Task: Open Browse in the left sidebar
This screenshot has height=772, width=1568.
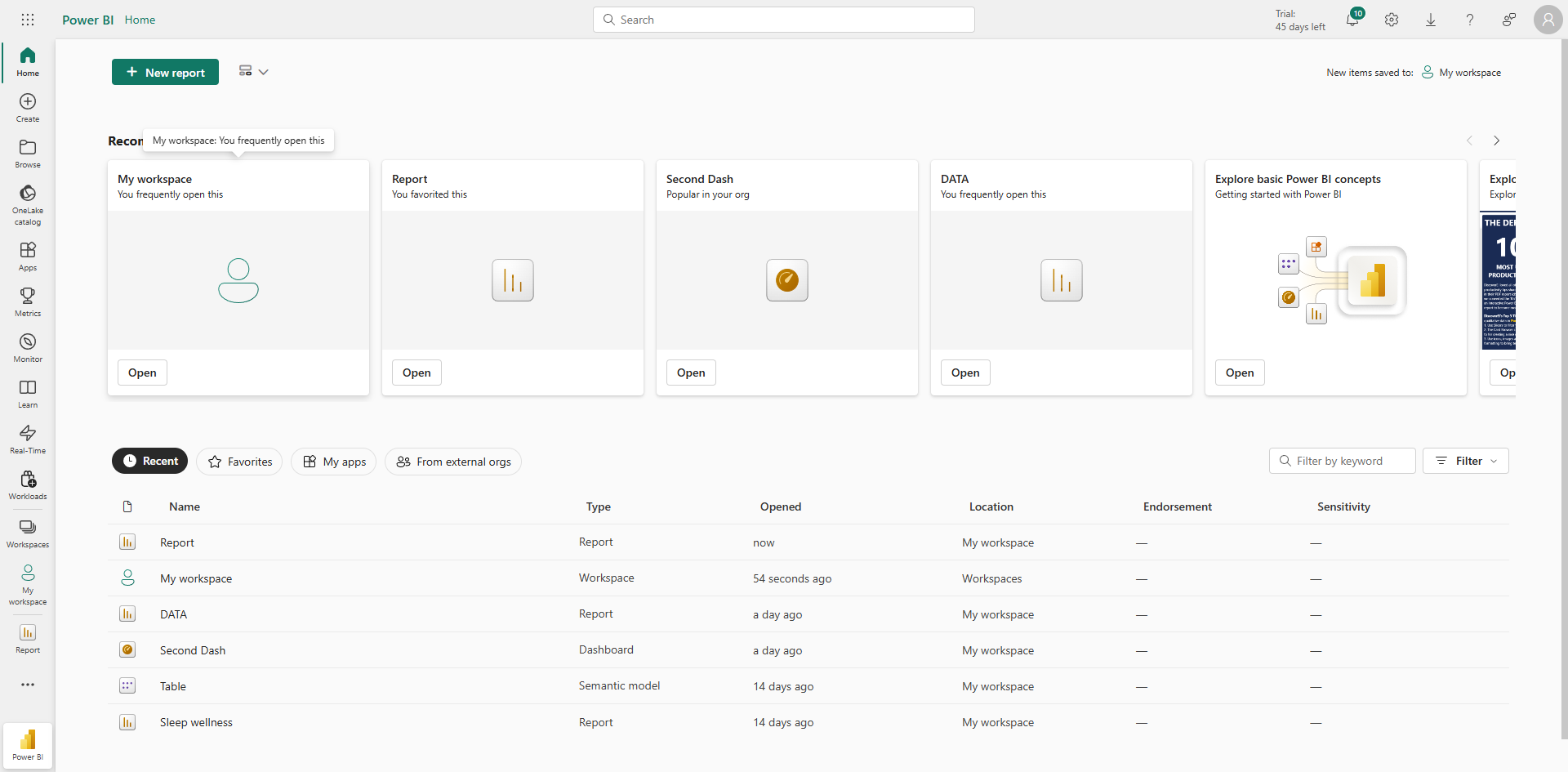Action: click(x=28, y=154)
